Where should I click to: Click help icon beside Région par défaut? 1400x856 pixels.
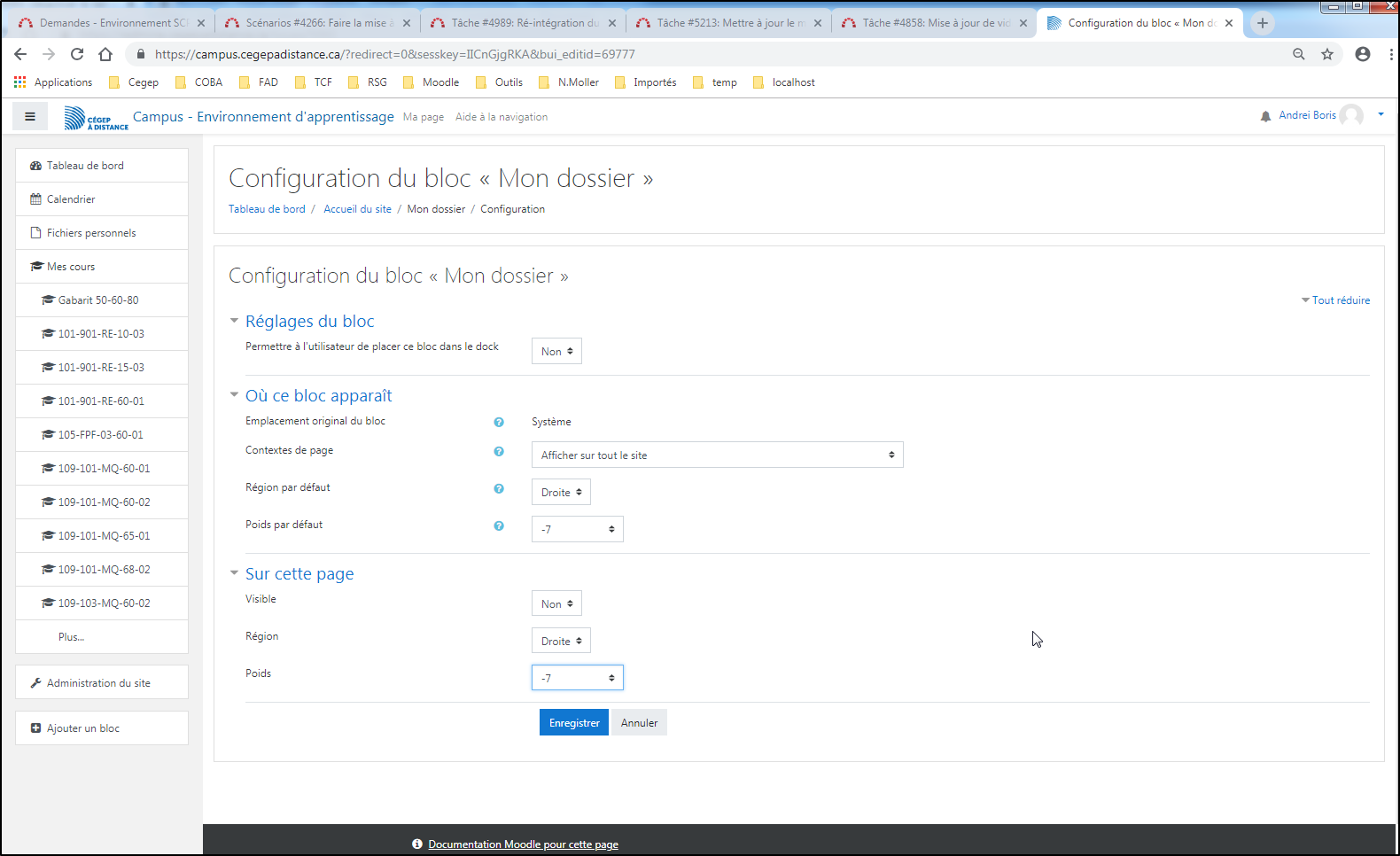(499, 489)
